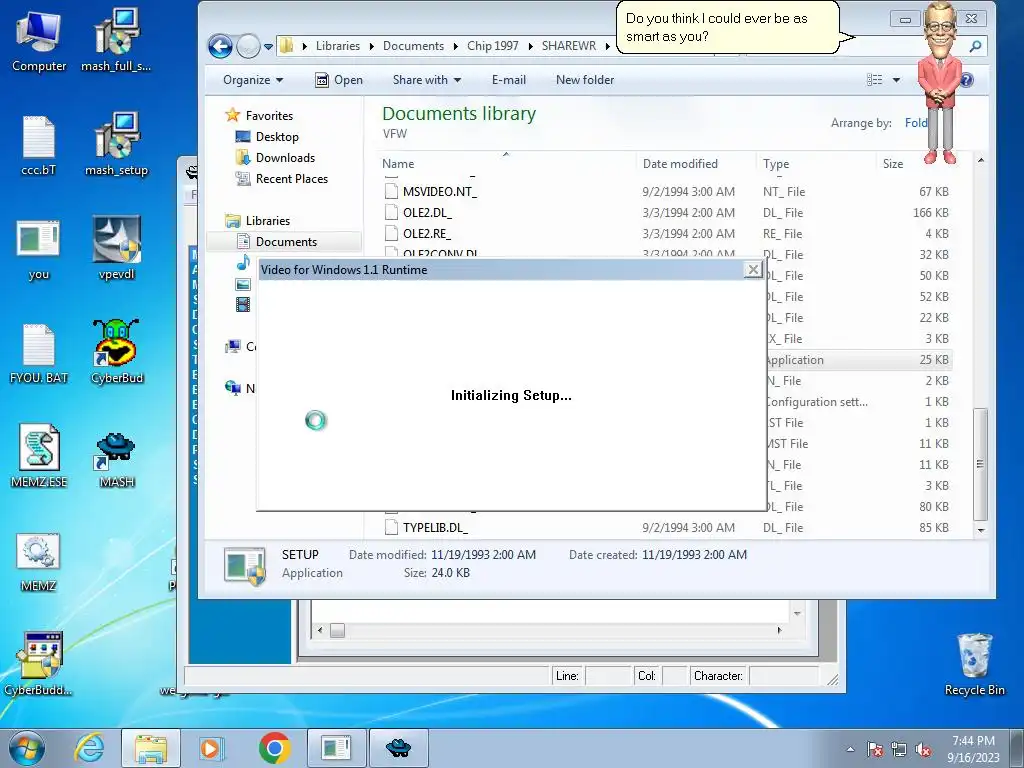Launch Google Chrome from taskbar

[x=274, y=748]
